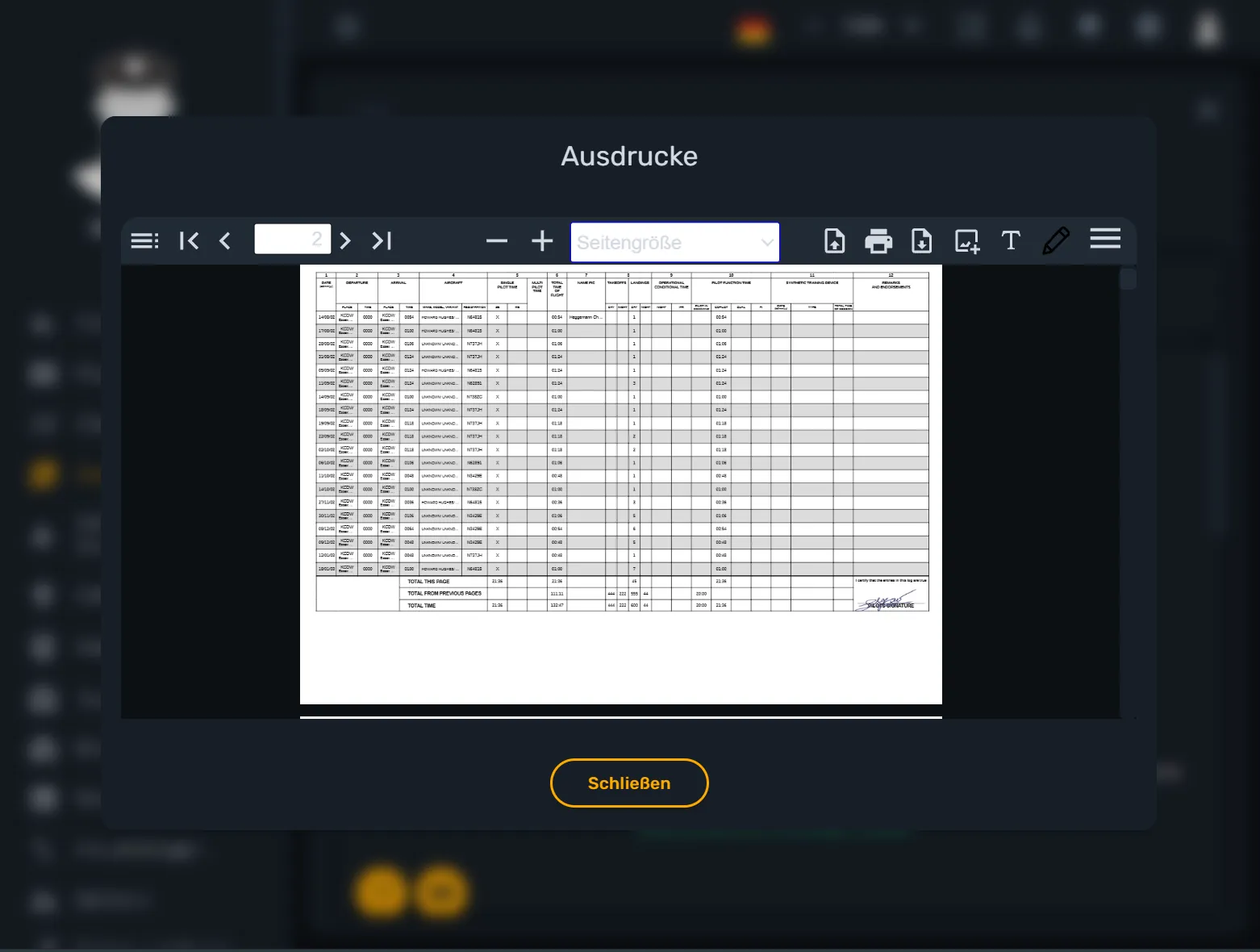Go to the next page
The height and width of the screenshot is (952, 1260).
345,240
